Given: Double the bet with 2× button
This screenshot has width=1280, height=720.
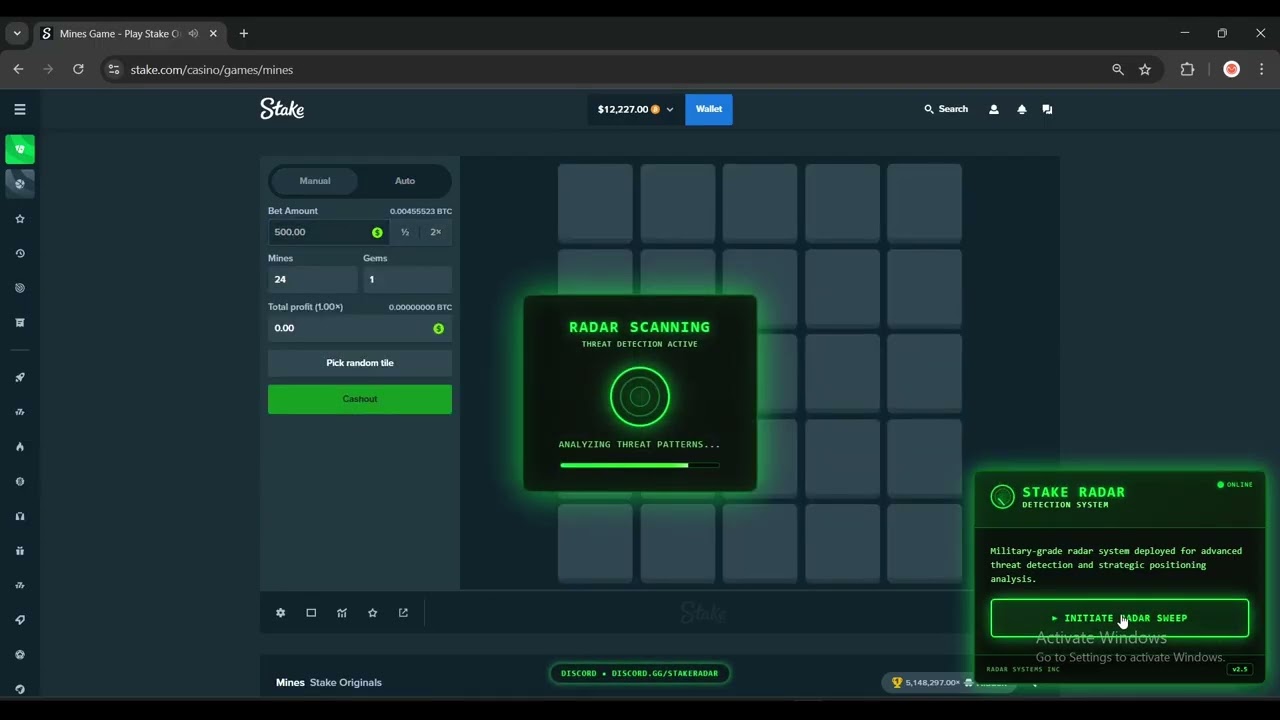Looking at the screenshot, I should coord(436,232).
